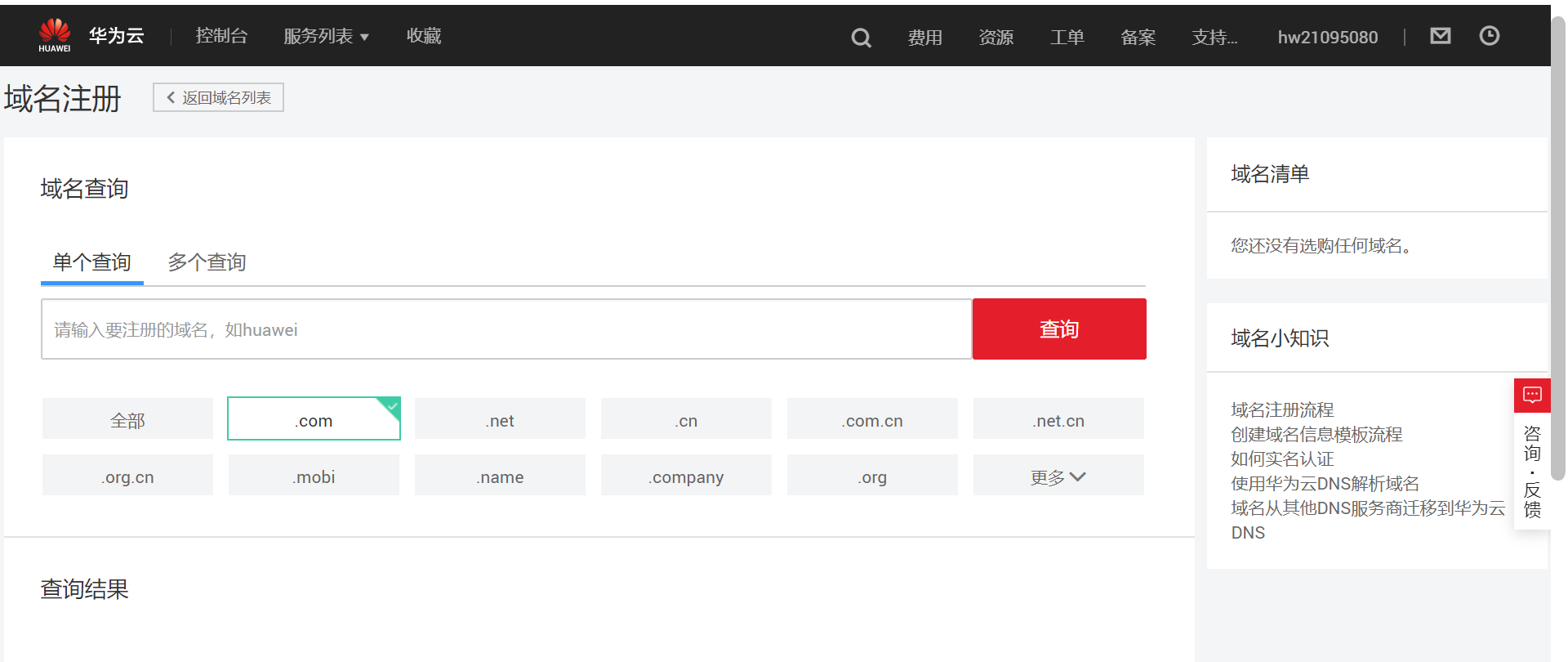
Task: Expand the 服务列表 dropdown
Action: pos(326,36)
